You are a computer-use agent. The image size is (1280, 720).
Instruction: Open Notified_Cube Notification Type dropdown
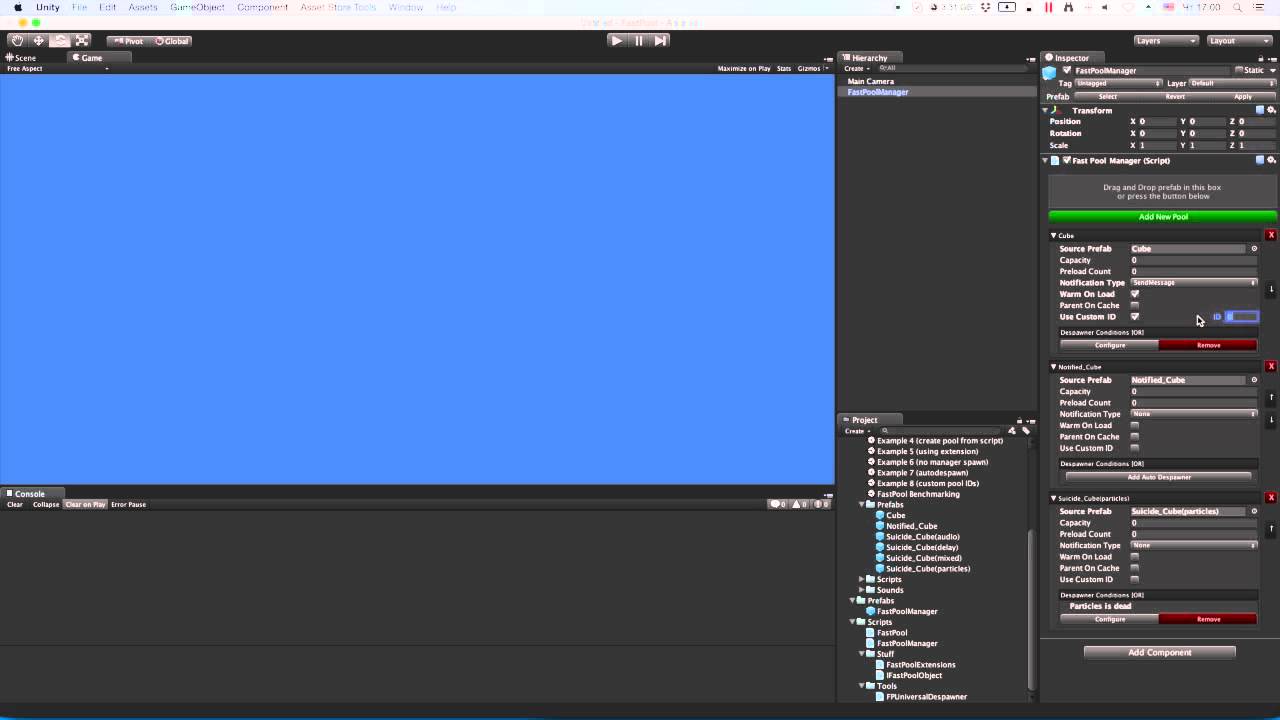[1194, 414]
